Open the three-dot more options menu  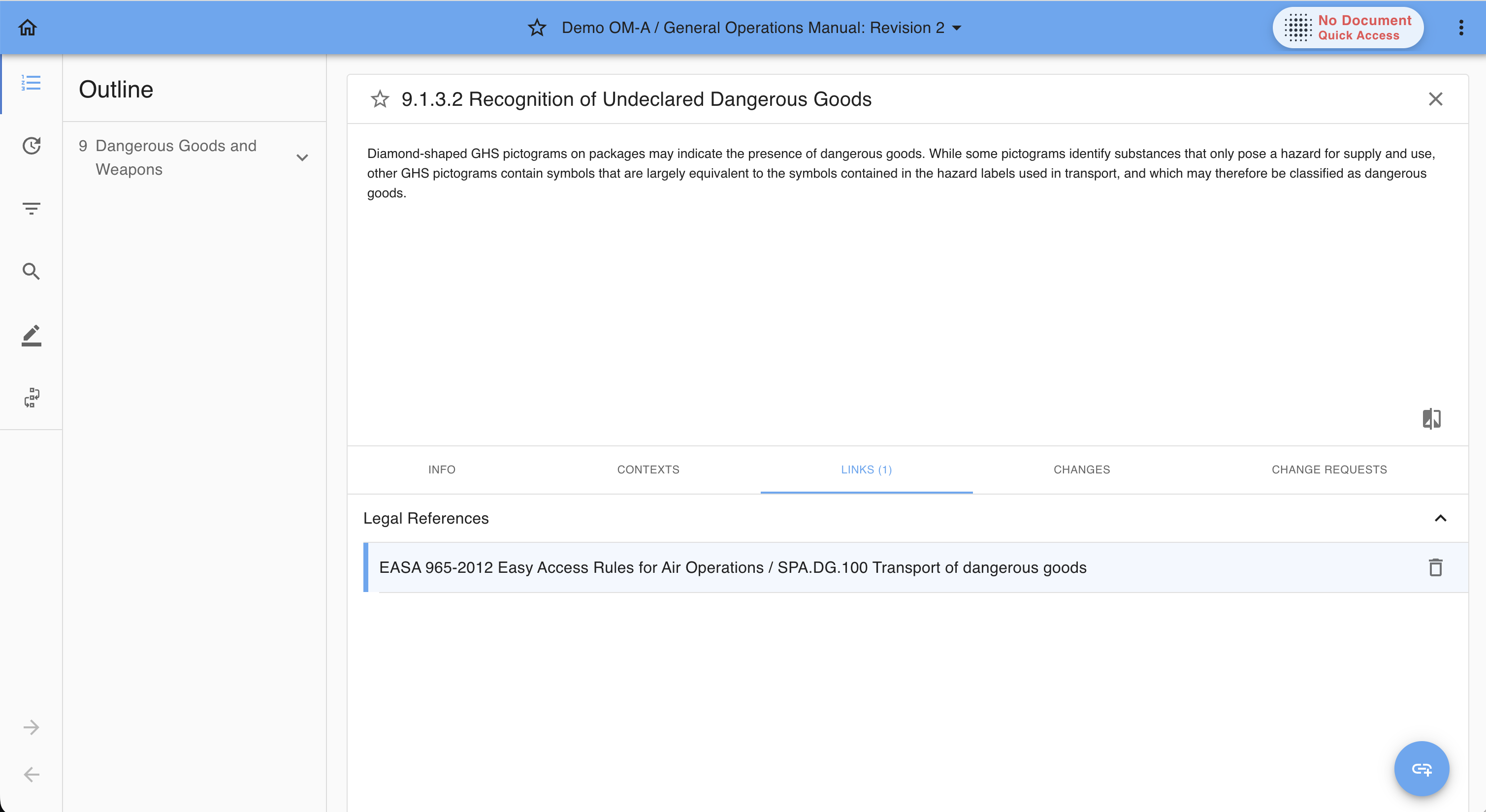pyautogui.click(x=1461, y=28)
